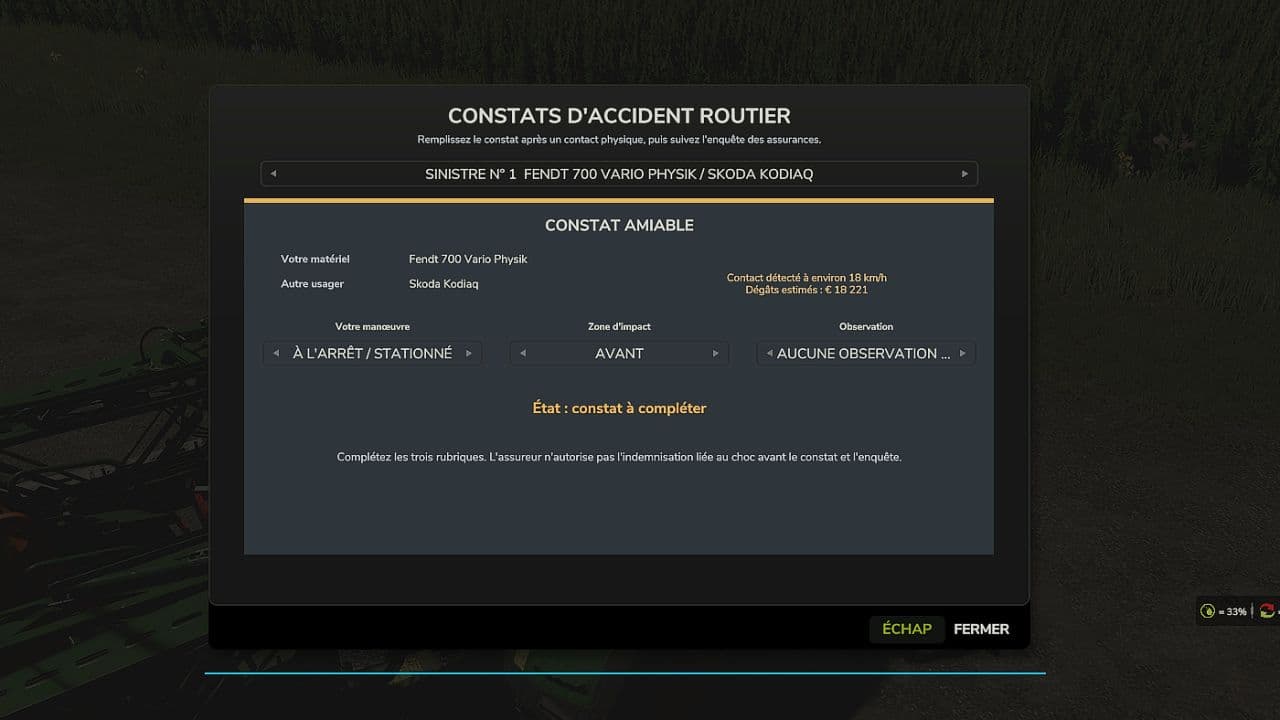Image resolution: width=1280 pixels, height=720 pixels.
Task: Click the 'Zone d'impact' label
Action: pos(619,327)
